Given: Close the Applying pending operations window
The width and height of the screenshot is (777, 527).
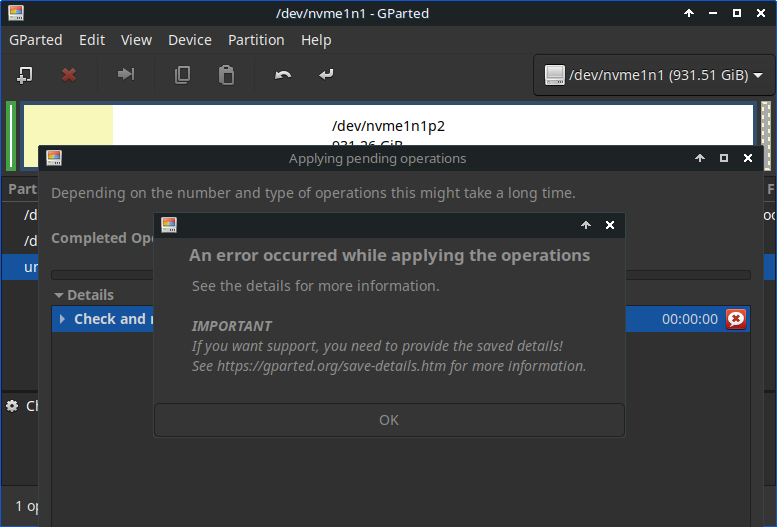Looking at the screenshot, I should (748, 158).
